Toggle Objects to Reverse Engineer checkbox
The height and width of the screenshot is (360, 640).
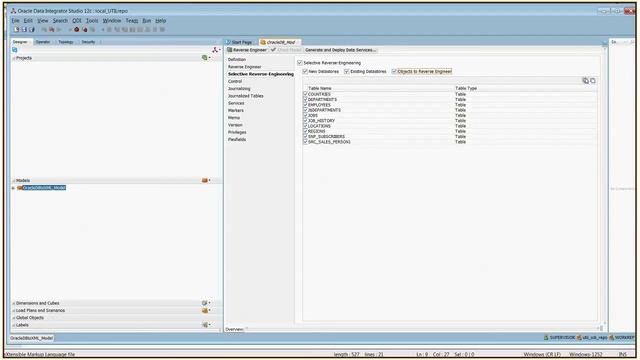pos(394,71)
